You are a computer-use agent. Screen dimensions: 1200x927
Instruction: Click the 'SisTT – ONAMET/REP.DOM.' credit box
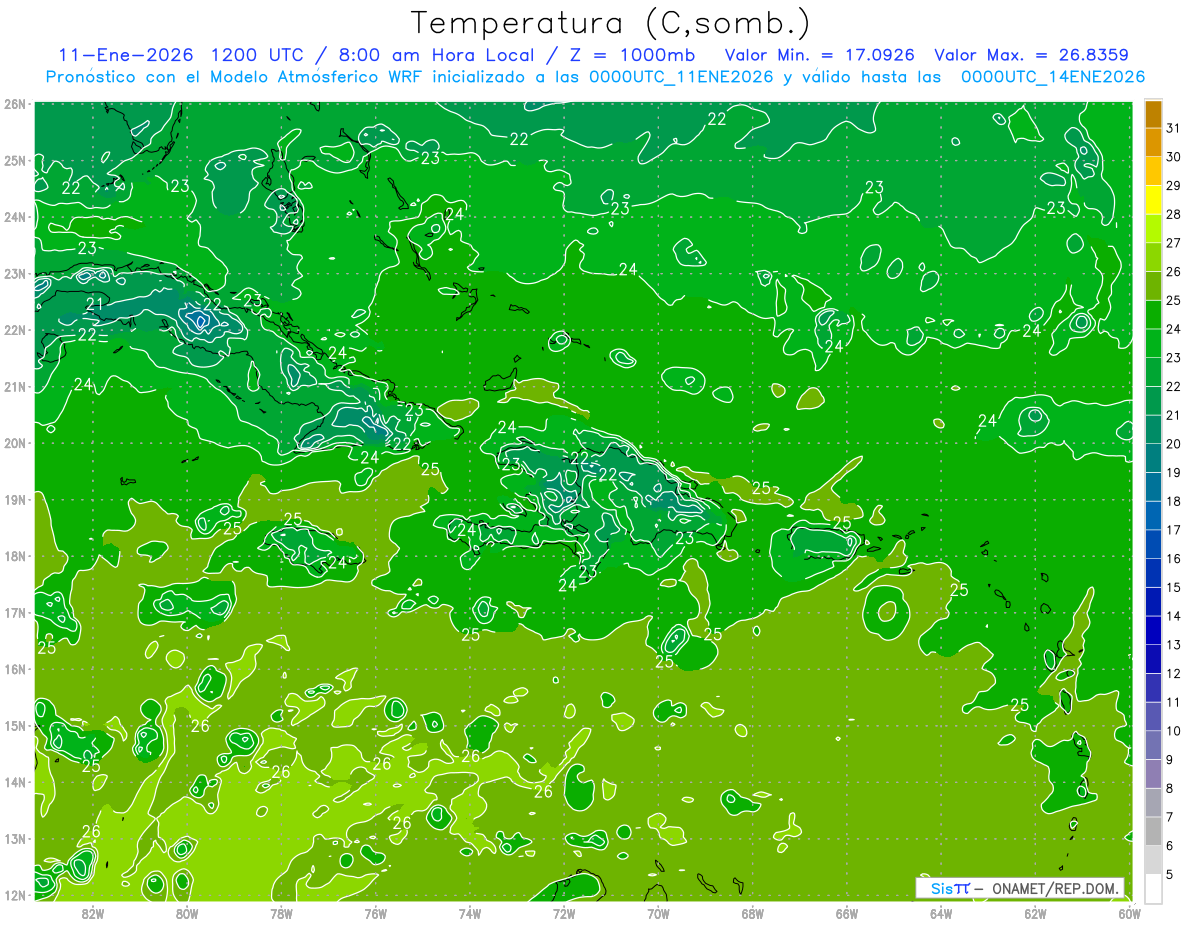1020,888
